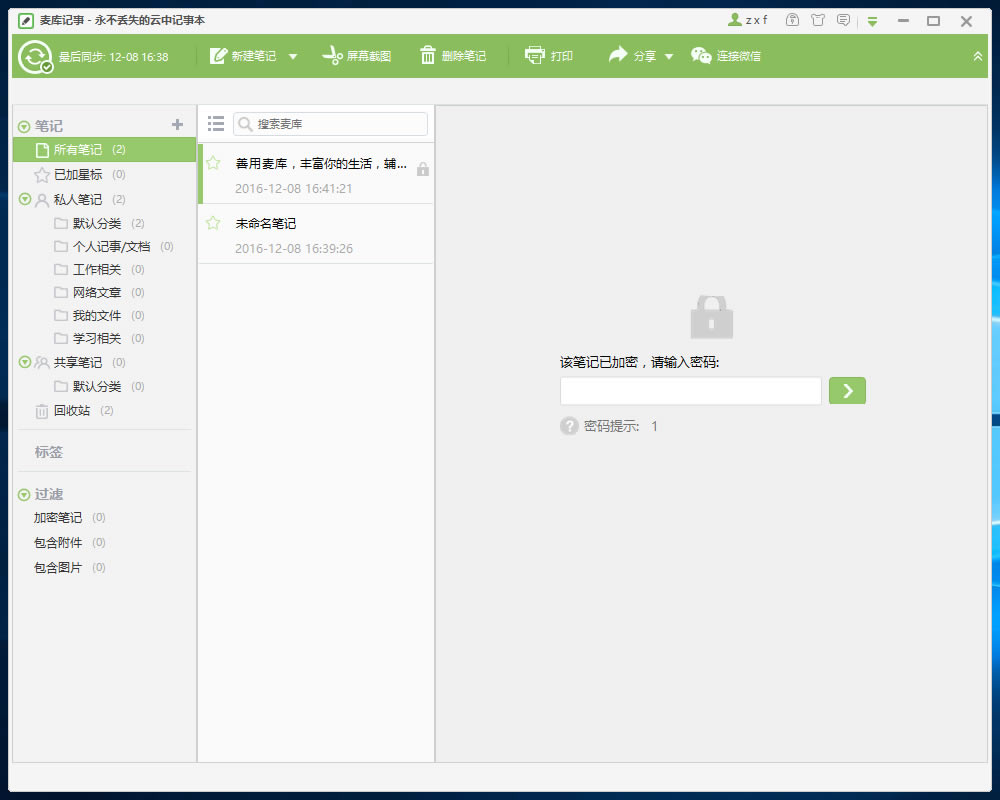Open the feedback message icon in title bar
Image resolution: width=1000 pixels, height=800 pixels.
[x=845, y=20]
